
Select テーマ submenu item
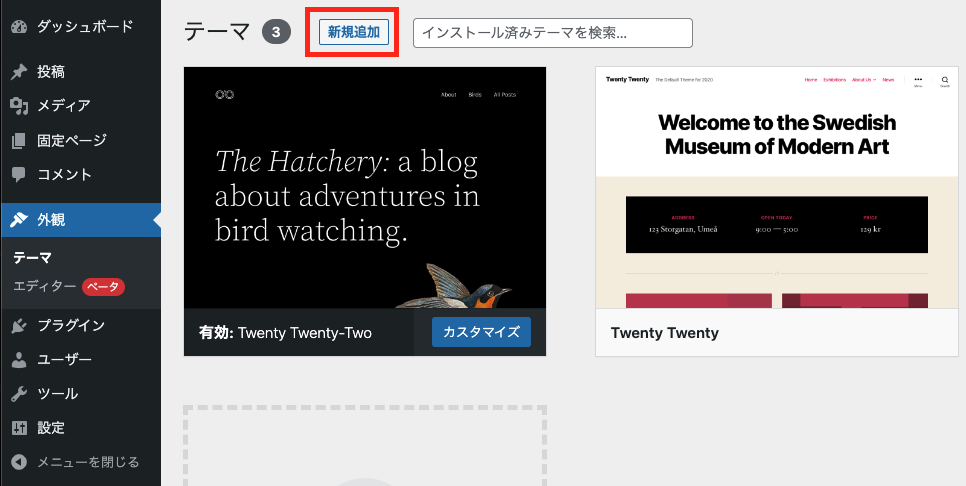(32, 258)
